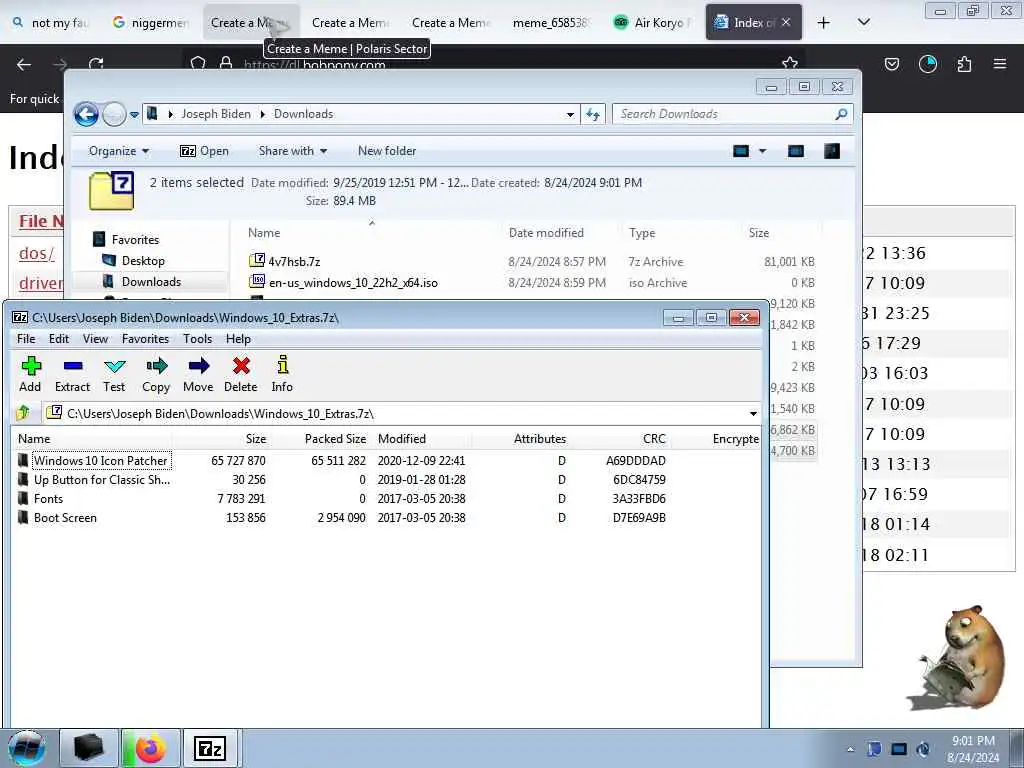
Task: Open the dos/ link in the index page
Action: [x=37, y=253]
